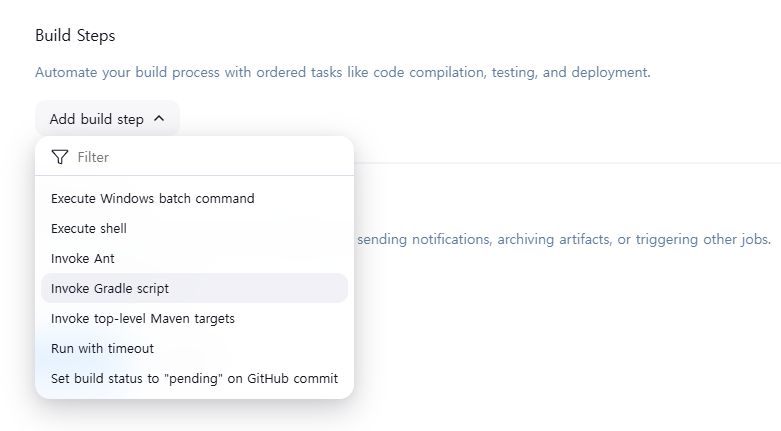
Task: Choose Set build status to pending on GitHub commit
Action: tap(194, 378)
